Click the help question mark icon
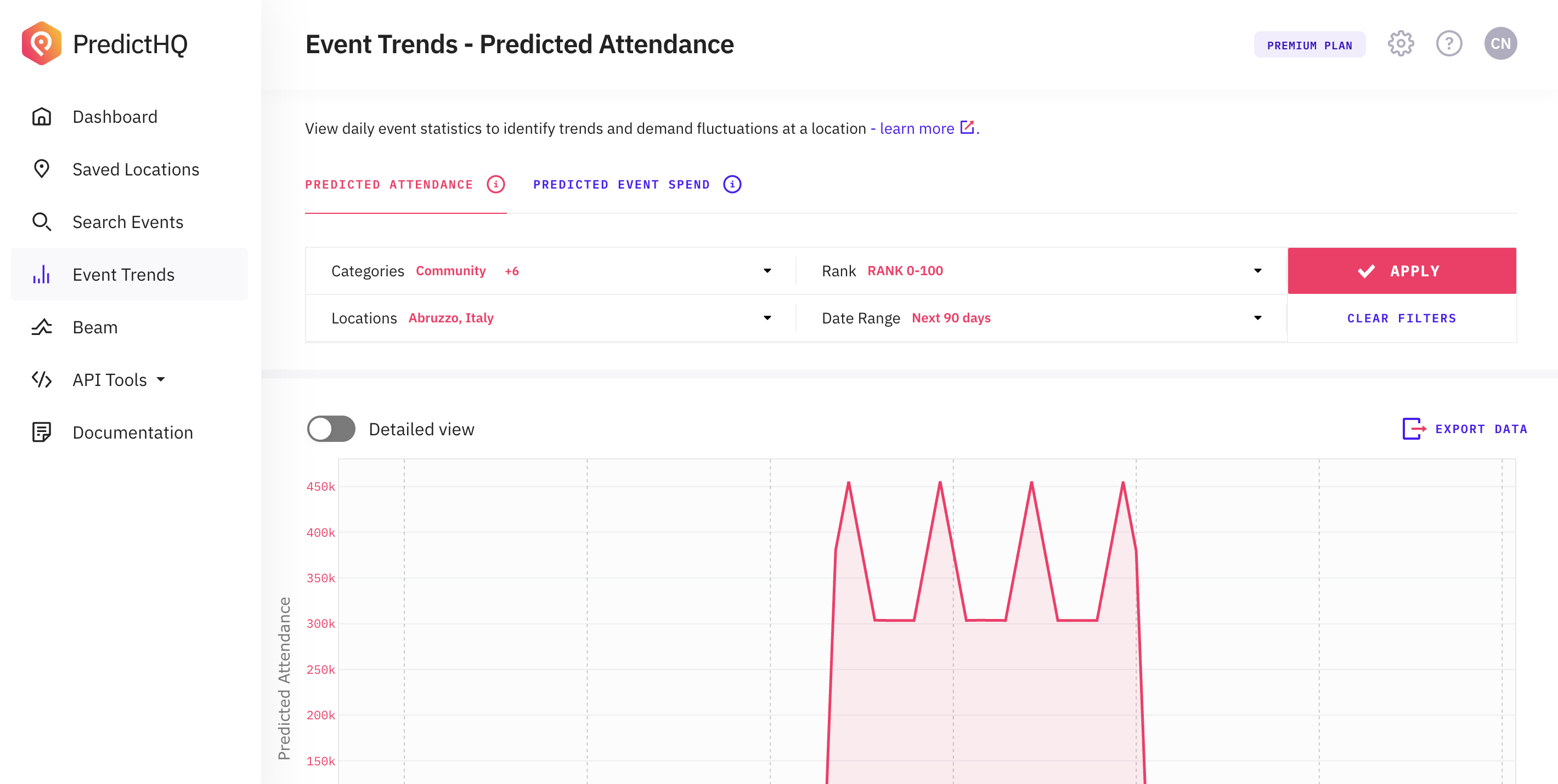Screen dimensions: 1558x784 point(1448,44)
